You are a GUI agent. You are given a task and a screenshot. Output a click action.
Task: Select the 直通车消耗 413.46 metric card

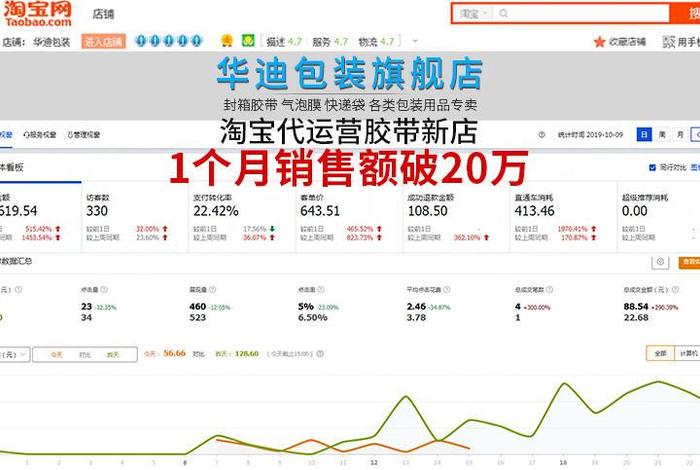(564, 217)
